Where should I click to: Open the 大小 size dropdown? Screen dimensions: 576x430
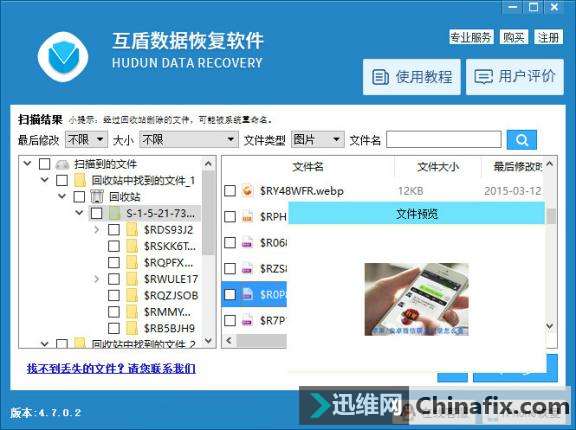189,140
